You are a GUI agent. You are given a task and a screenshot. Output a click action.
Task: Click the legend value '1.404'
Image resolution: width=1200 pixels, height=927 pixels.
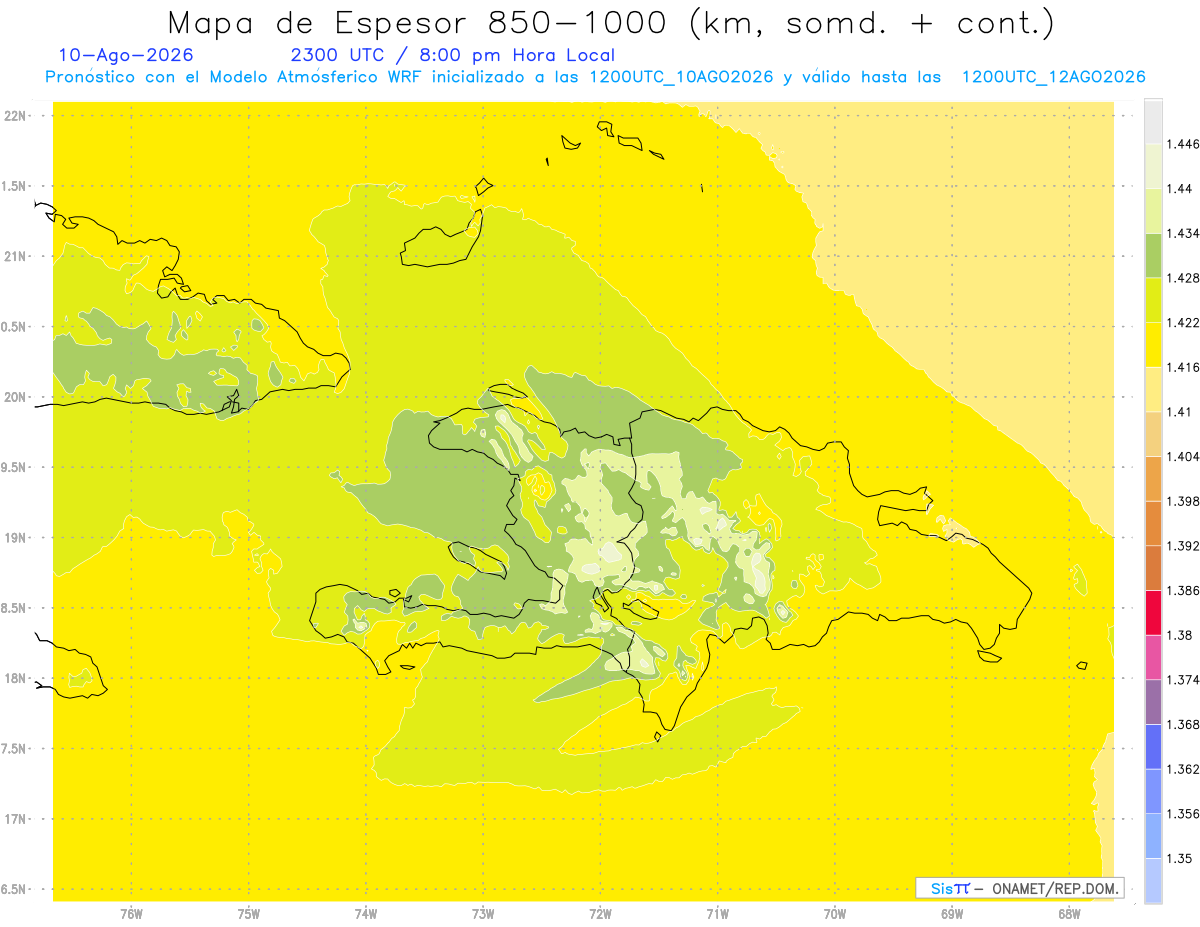point(1183,456)
